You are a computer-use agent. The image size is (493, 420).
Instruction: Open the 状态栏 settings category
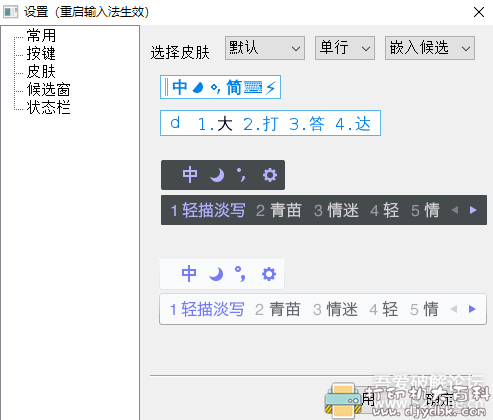click(x=48, y=107)
